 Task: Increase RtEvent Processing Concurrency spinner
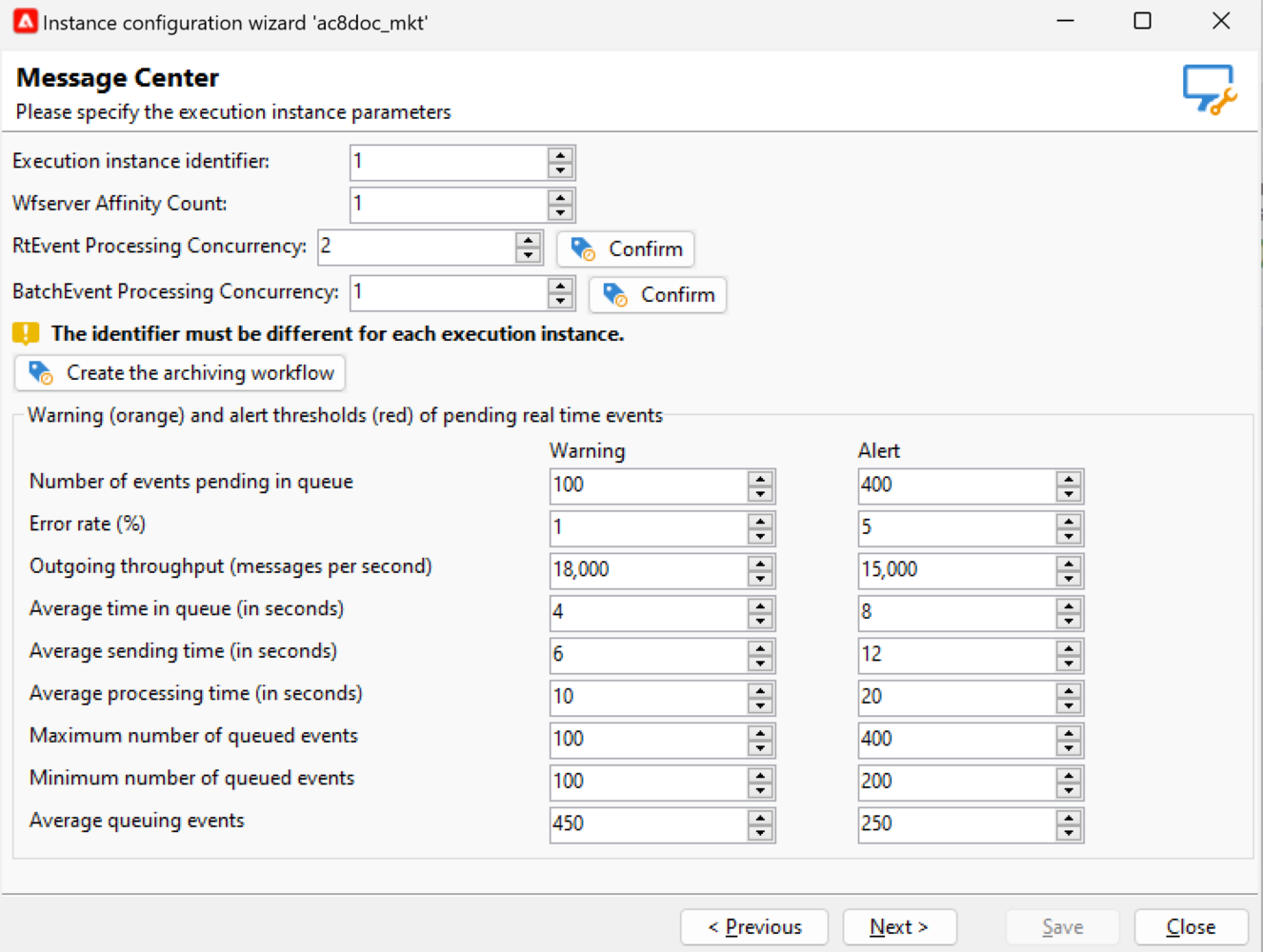[x=528, y=240]
